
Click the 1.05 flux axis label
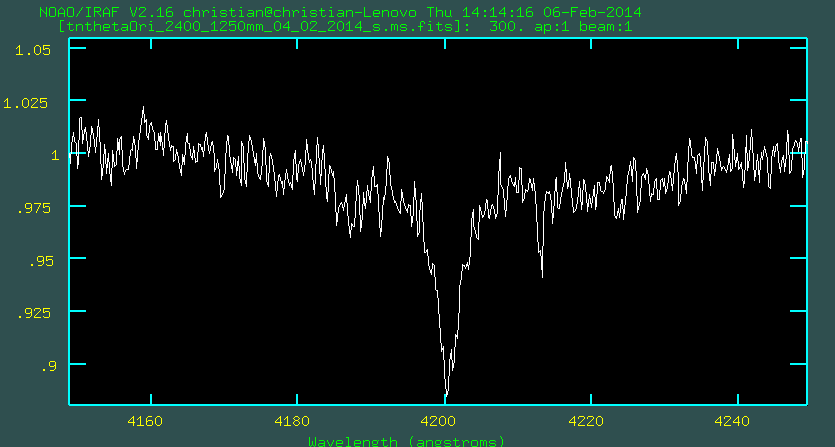[34, 50]
